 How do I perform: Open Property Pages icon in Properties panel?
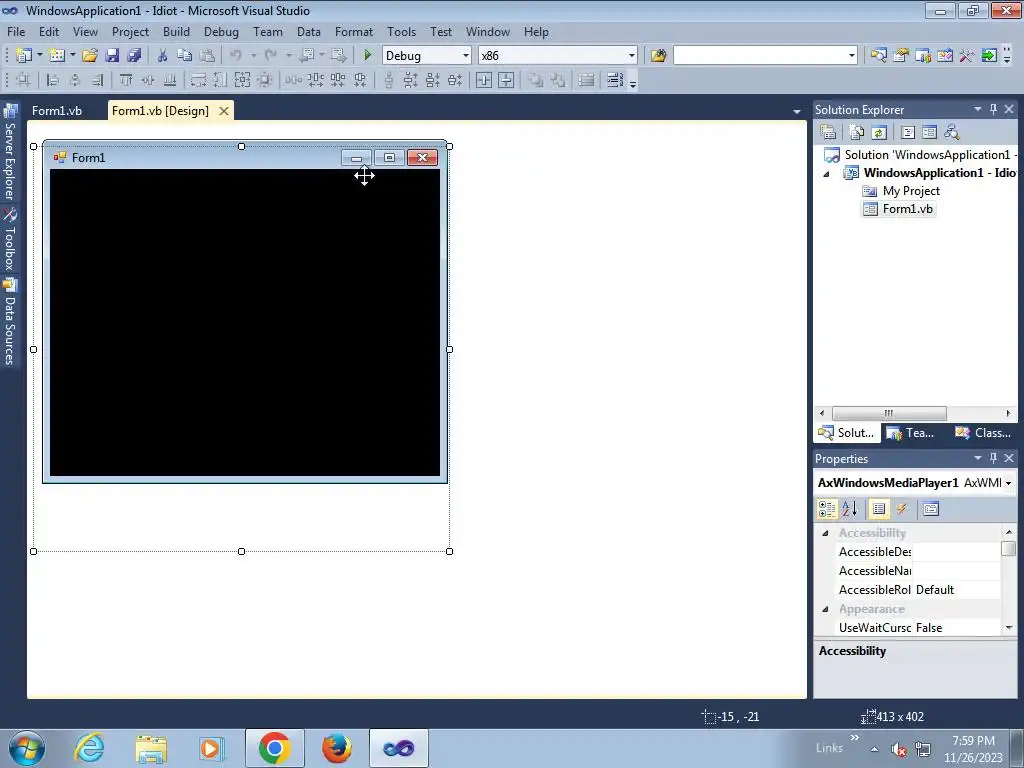[x=931, y=509]
